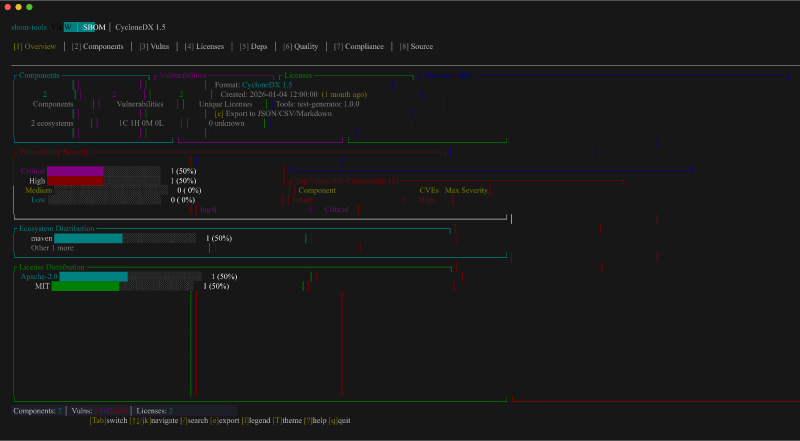
Task: Click the High severity red bar
Action: [75, 181]
